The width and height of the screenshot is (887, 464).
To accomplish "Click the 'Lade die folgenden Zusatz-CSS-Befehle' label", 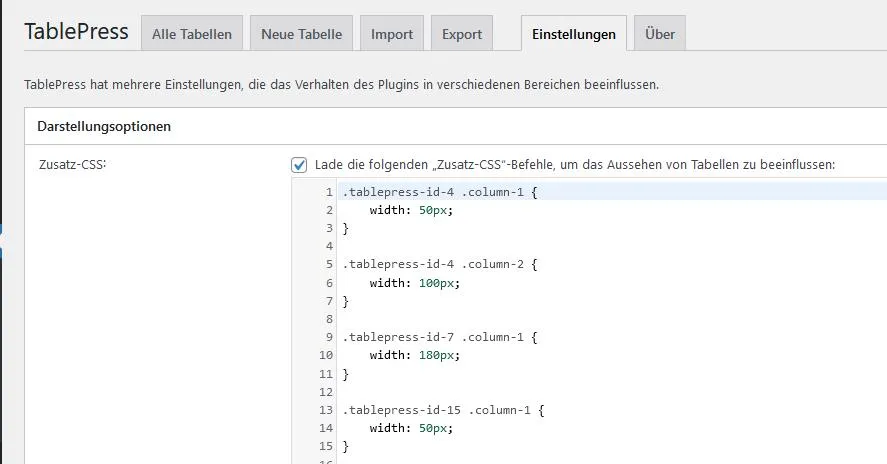I will pyautogui.click(x=575, y=165).
